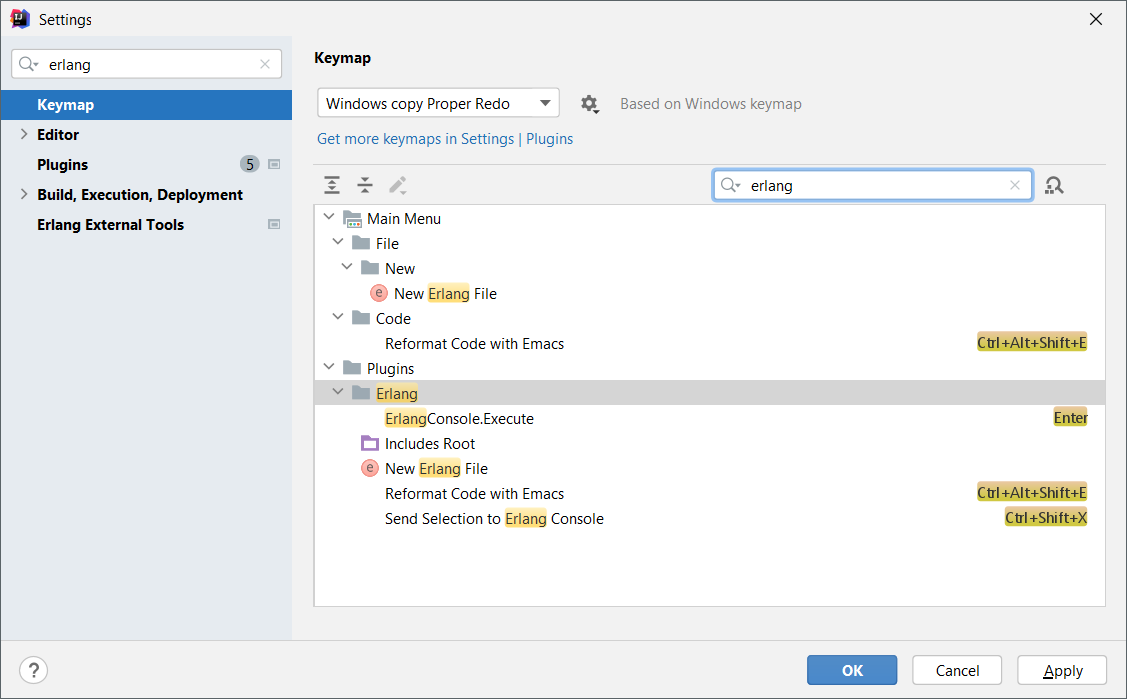Click the Ctrl+Shift+X shortcut label
The image size is (1127, 699).
point(1046,517)
